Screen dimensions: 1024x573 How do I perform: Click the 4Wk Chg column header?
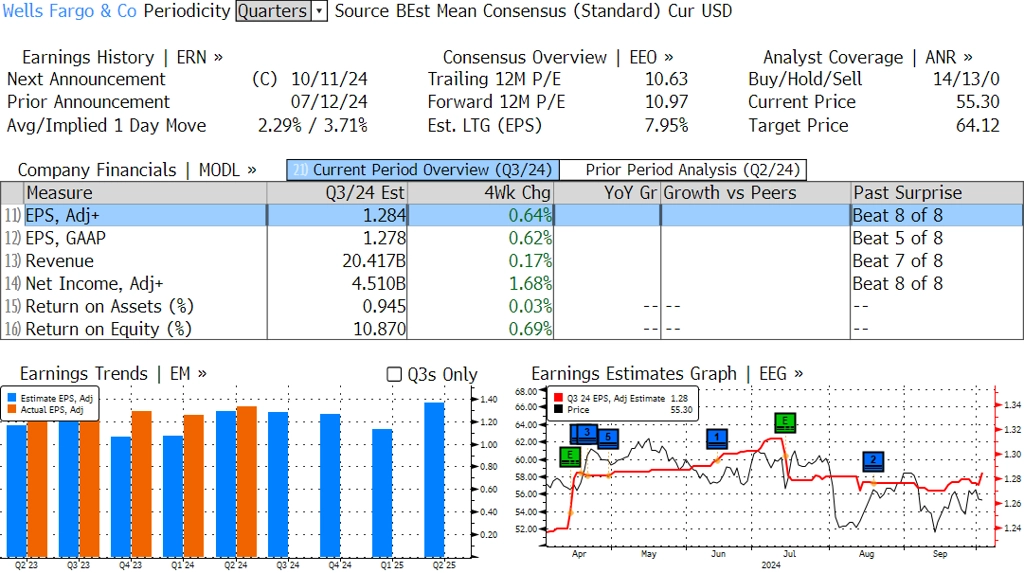(x=481, y=193)
